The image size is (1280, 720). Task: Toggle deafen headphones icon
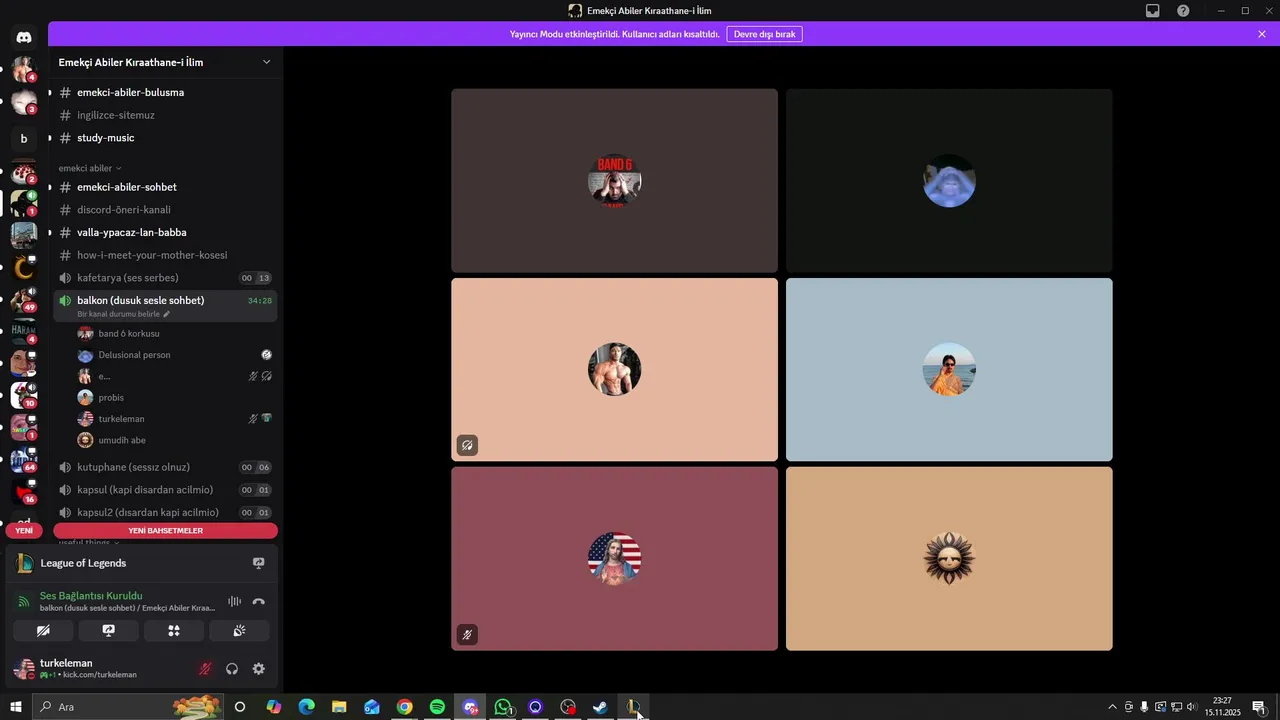click(232, 669)
